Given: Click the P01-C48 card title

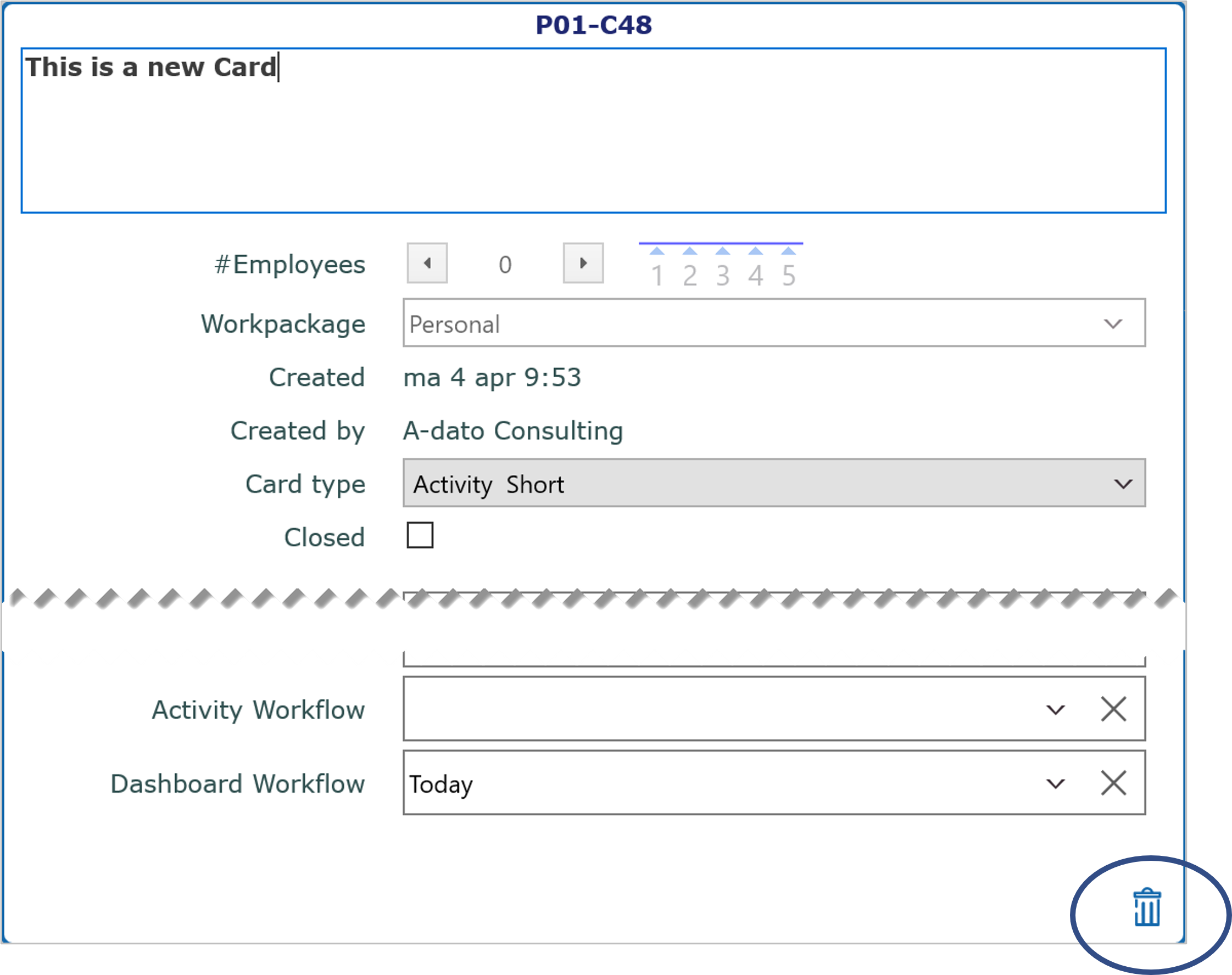Looking at the screenshot, I should (593, 25).
